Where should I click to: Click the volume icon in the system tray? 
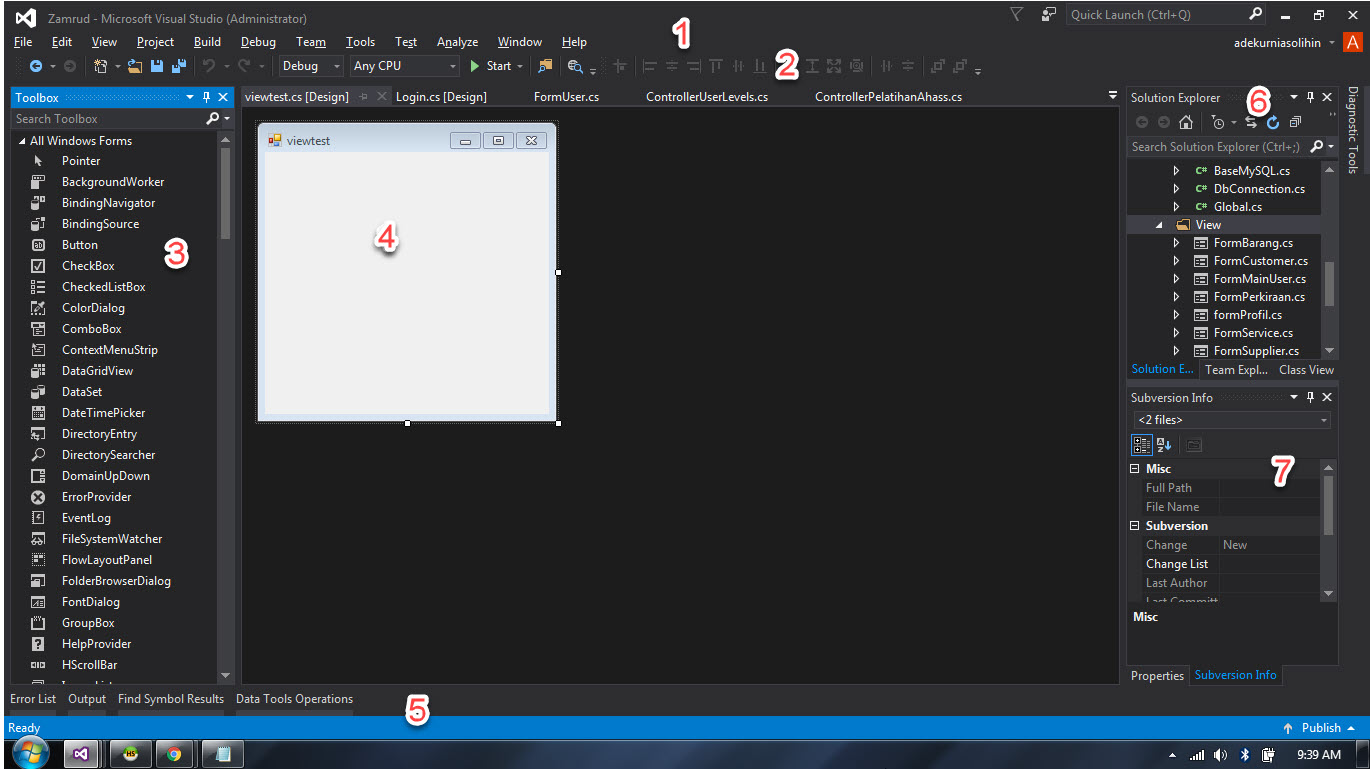point(1221,754)
